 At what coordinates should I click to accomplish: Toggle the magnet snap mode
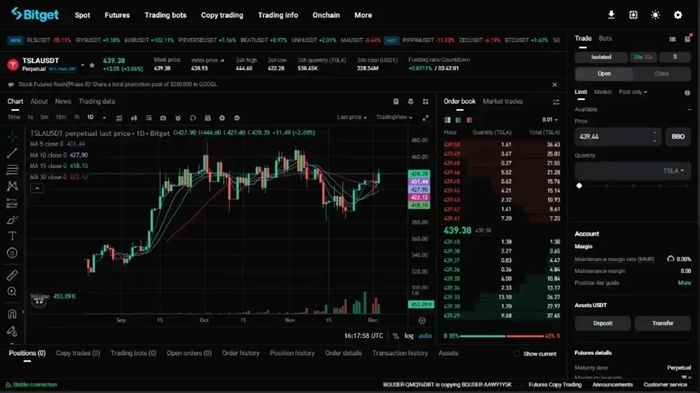pyautogui.click(x=12, y=314)
